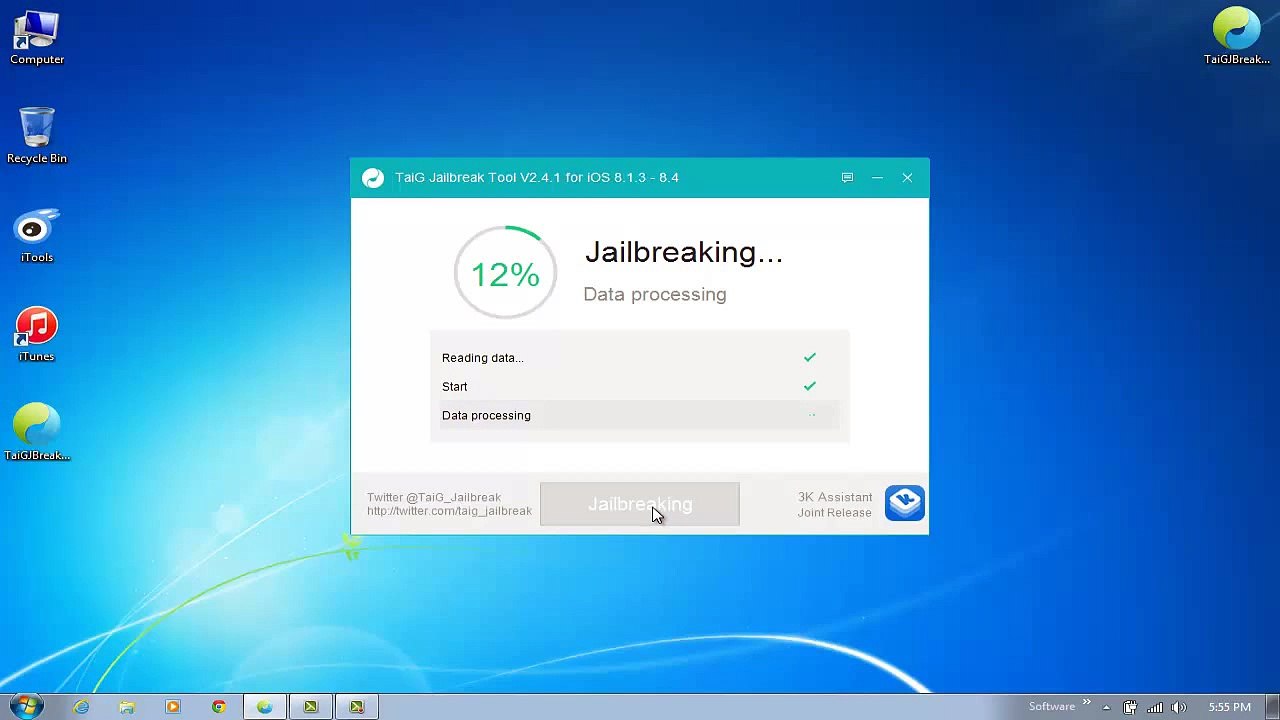Select the Recycle Bin desktop icon
The image size is (1280, 720).
(37, 136)
